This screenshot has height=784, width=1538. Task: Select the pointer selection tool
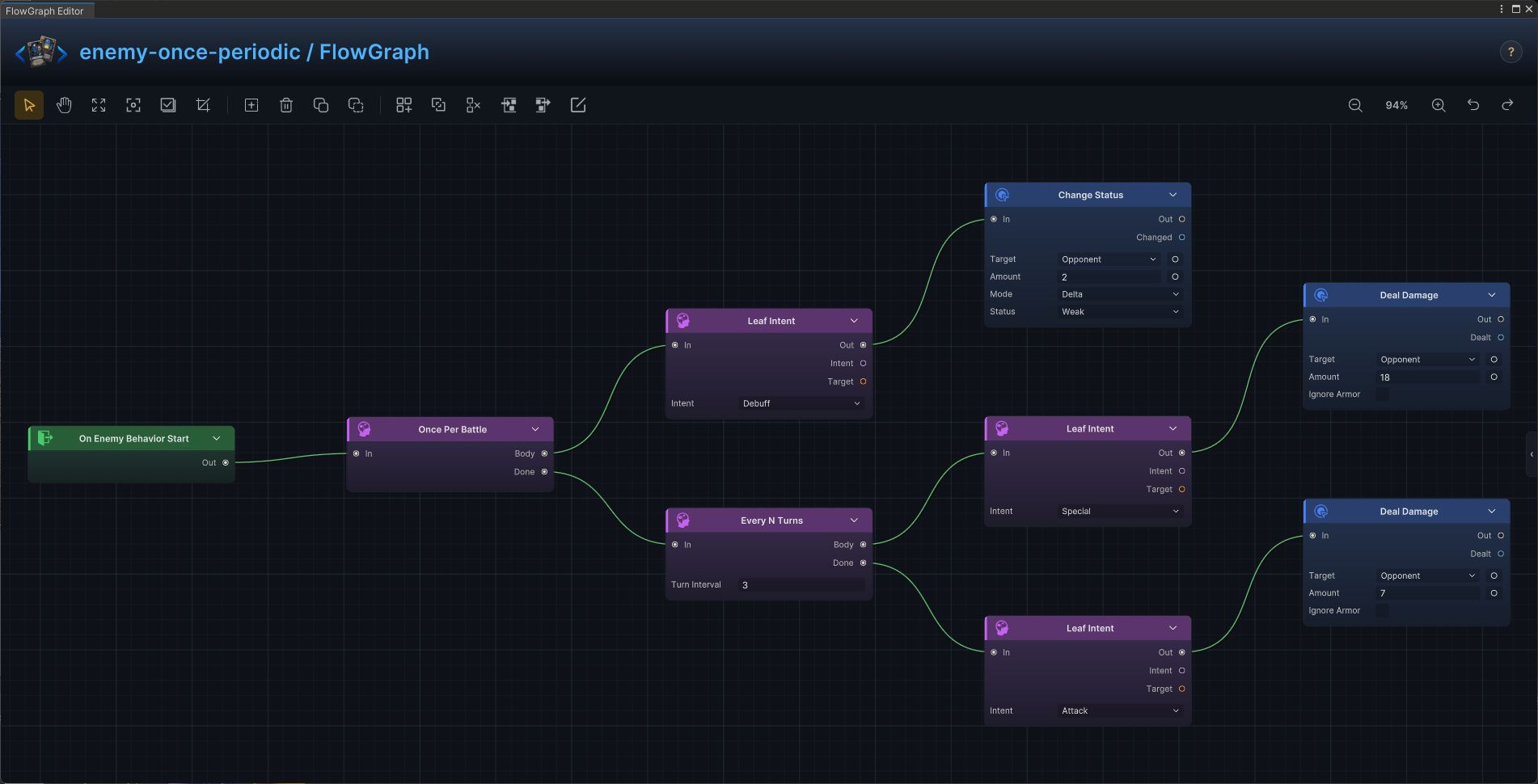pyautogui.click(x=29, y=105)
